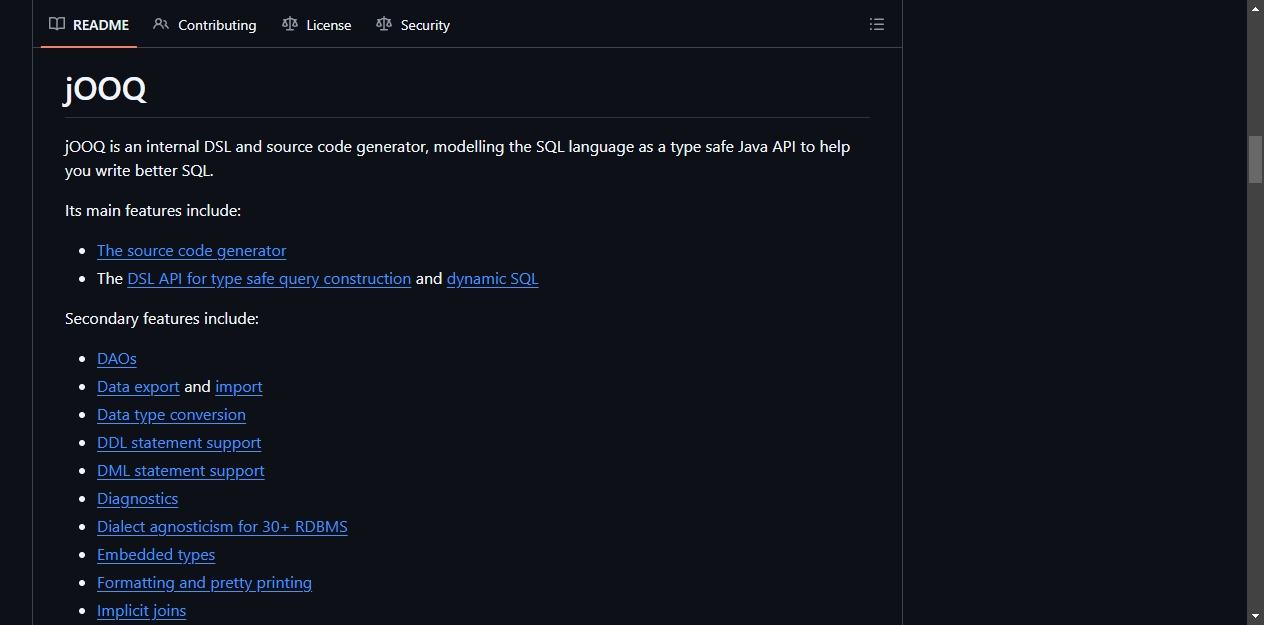This screenshot has height=625, width=1264.
Task: Open the README outline list icon
Action: point(877,24)
